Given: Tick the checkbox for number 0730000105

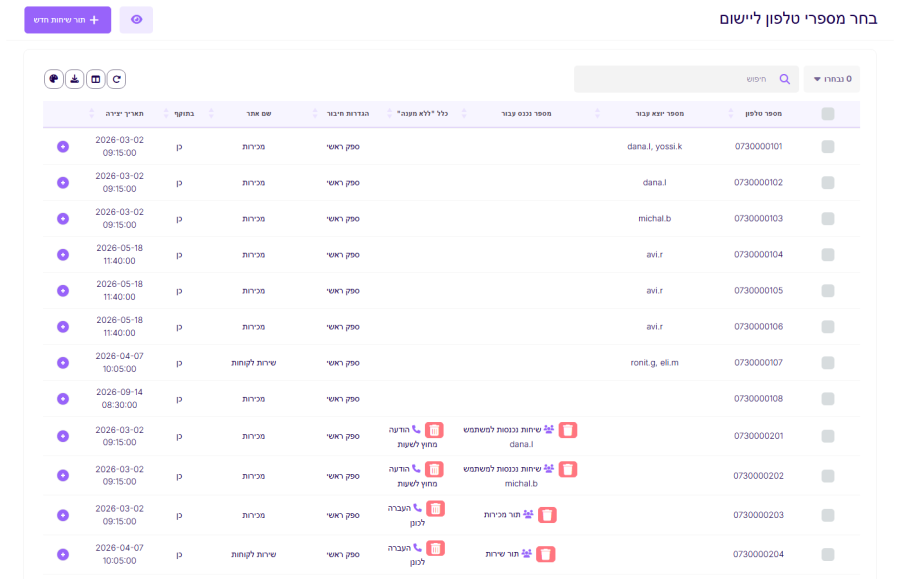Looking at the screenshot, I should pyautogui.click(x=828, y=291).
